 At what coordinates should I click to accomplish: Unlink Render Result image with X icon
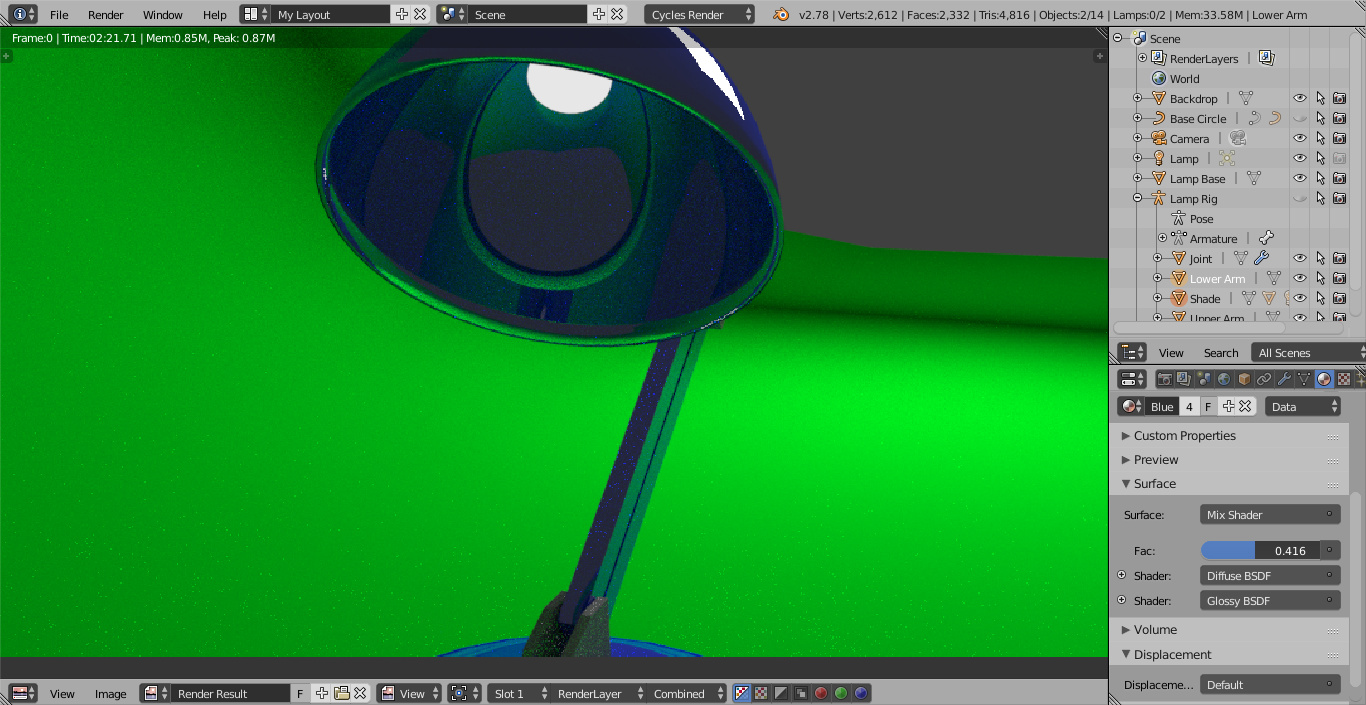pyautogui.click(x=360, y=693)
